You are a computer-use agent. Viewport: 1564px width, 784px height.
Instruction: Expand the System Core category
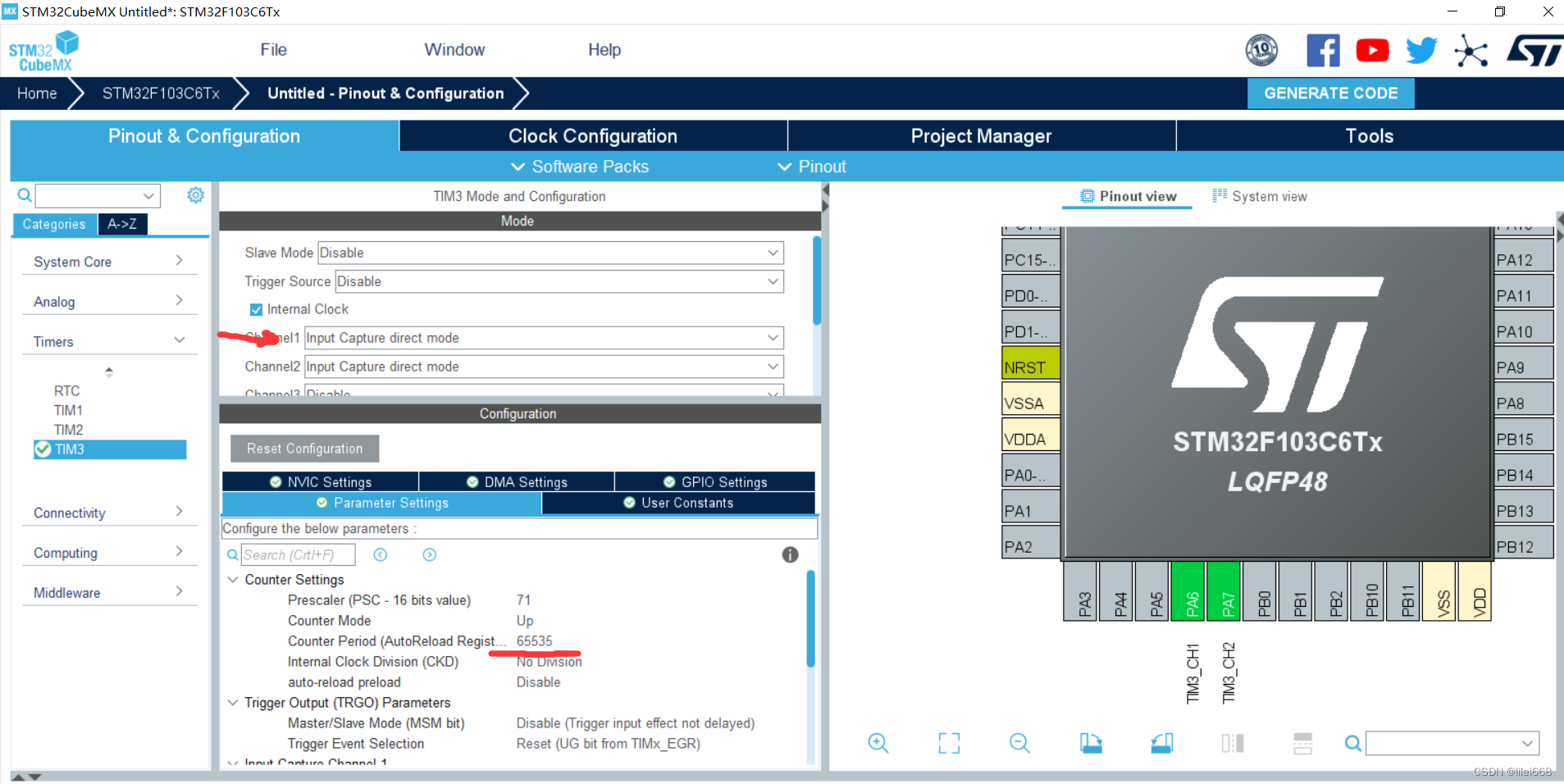pyautogui.click(x=110, y=262)
